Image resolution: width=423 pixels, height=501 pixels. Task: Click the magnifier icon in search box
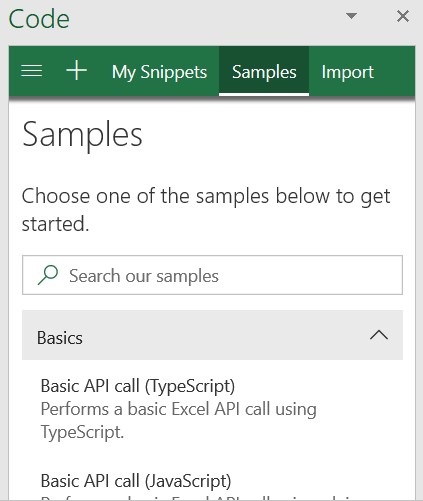coord(48,275)
